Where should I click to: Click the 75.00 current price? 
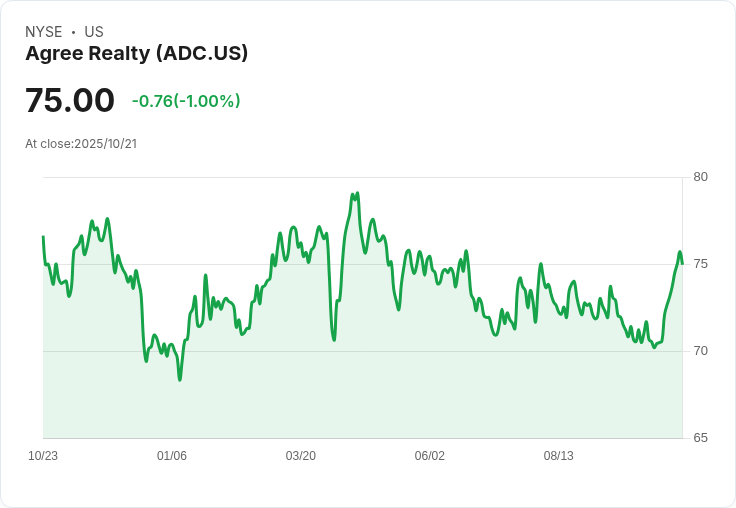[70, 100]
